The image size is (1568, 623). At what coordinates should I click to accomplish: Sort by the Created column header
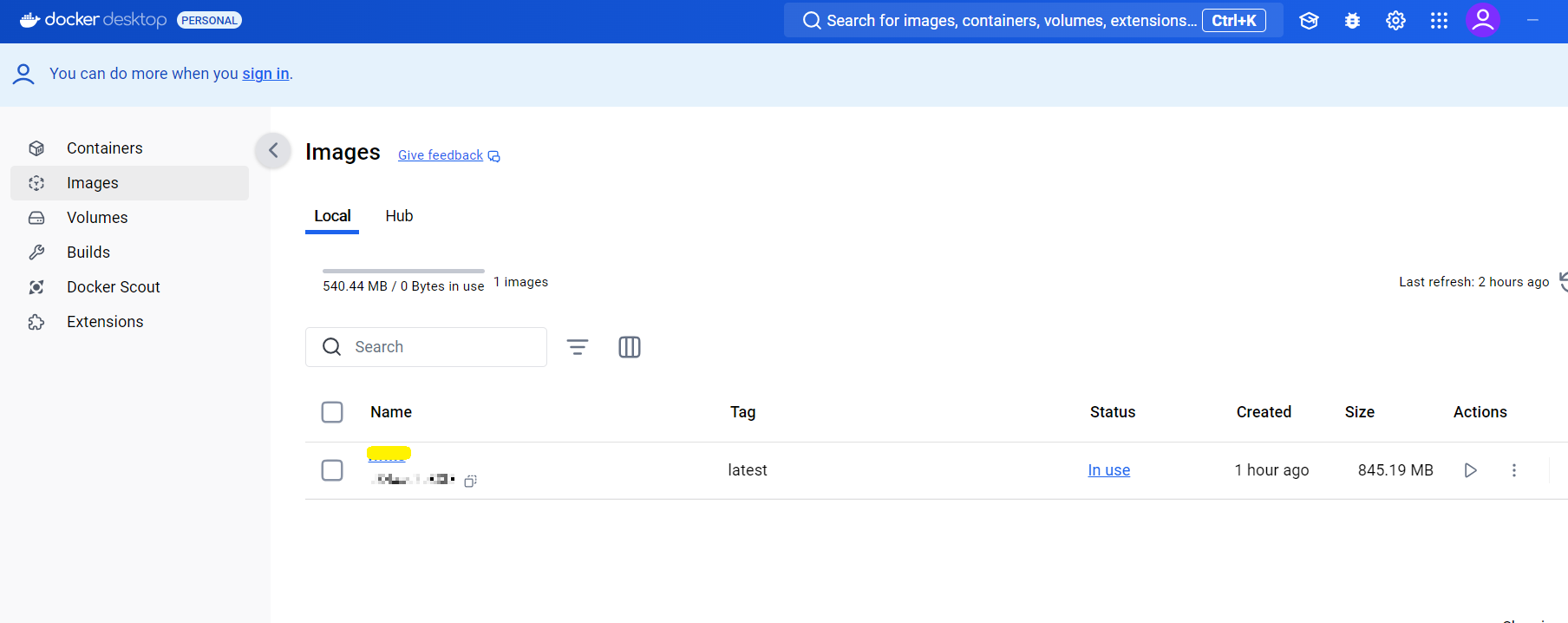point(1264,412)
